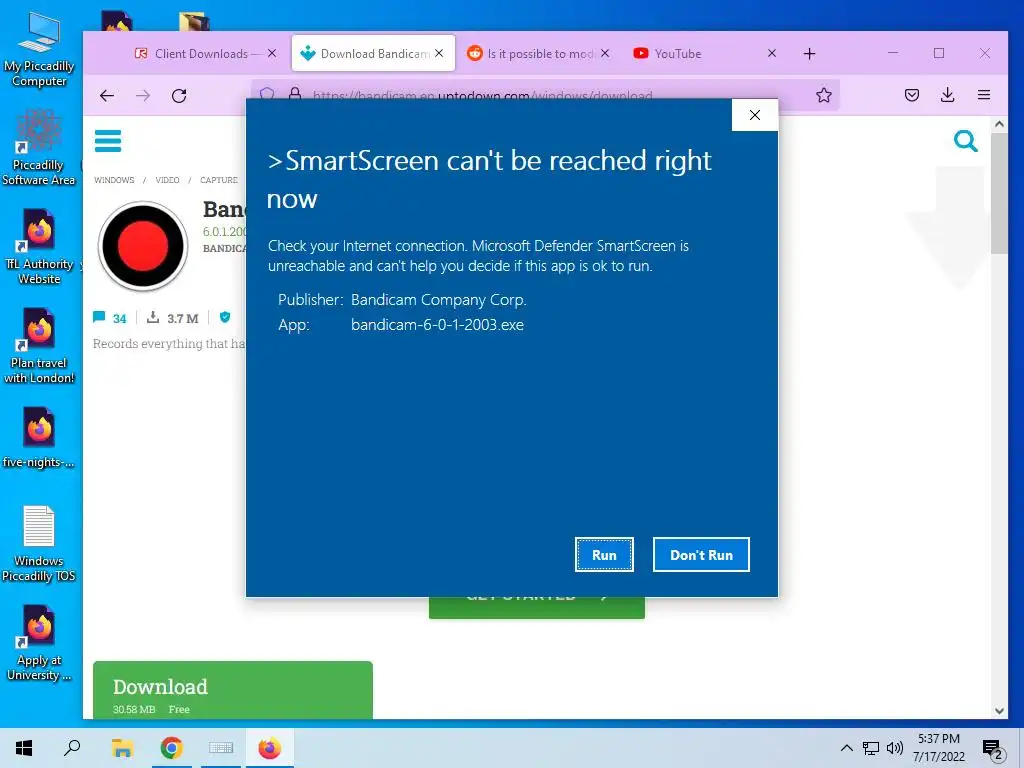This screenshot has height=768, width=1024.
Task: Click Don't Run in the SmartScreen dialog
Action: (701, 554)
